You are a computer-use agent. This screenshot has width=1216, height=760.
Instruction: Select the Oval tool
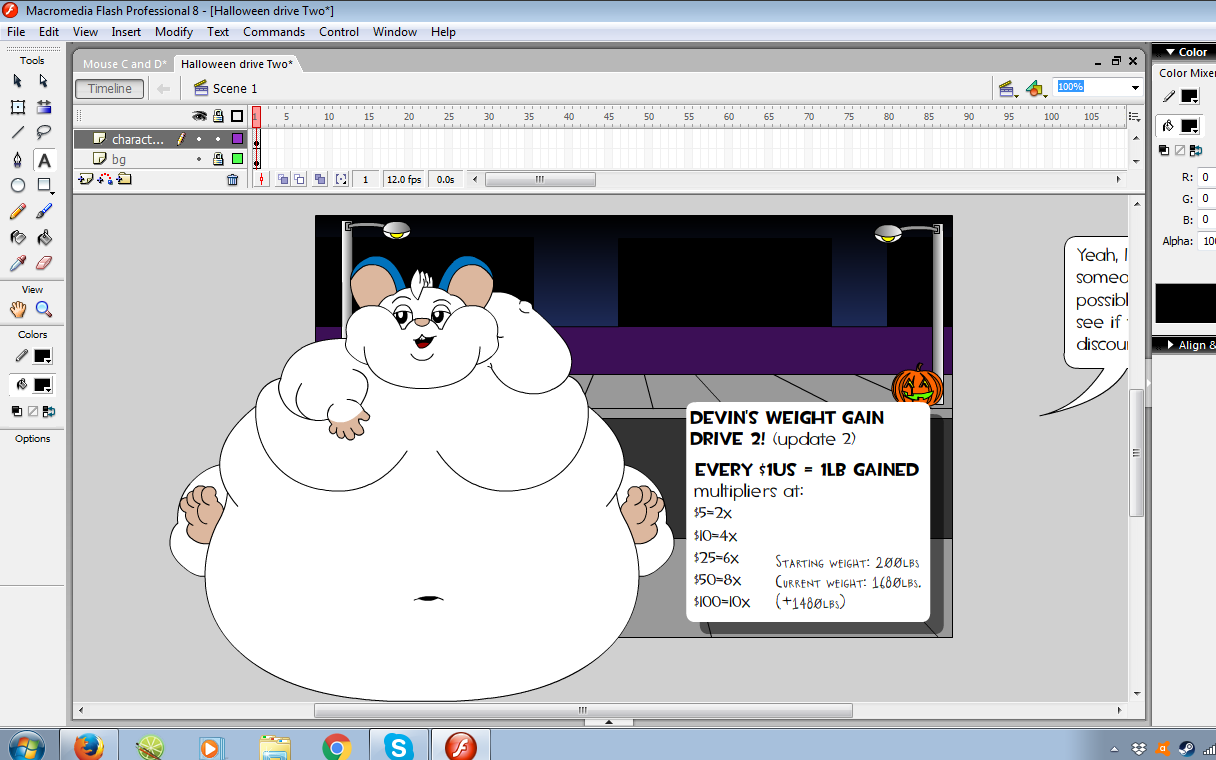click(17, 186)
